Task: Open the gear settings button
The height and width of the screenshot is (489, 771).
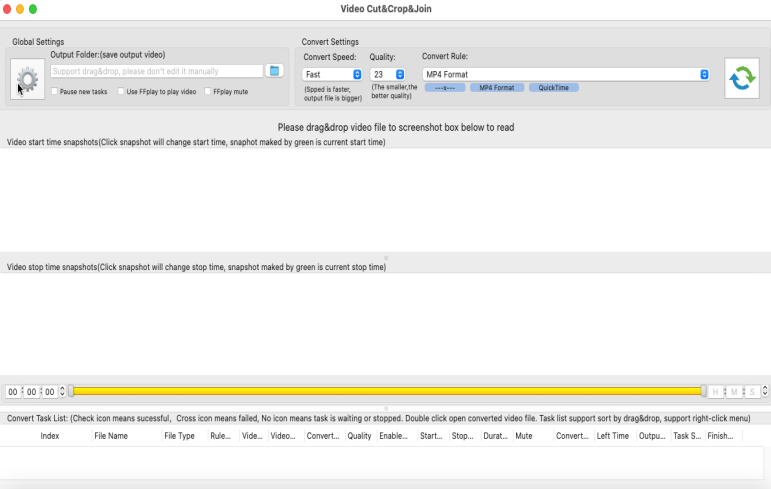Action: tap(28, 79)
